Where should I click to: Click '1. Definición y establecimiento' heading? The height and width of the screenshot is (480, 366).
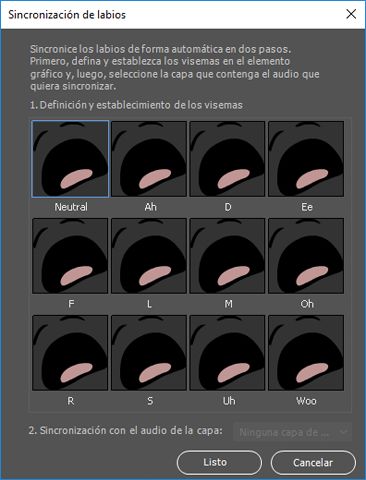(136, 105)
